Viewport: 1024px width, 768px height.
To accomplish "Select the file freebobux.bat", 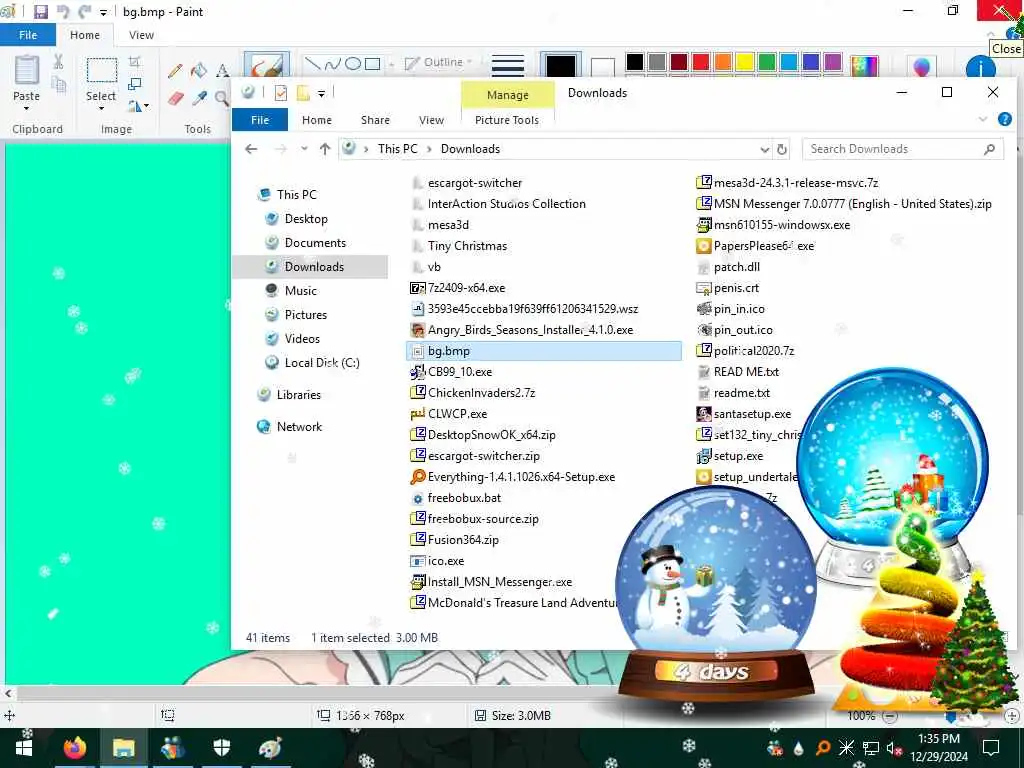I will pos(464,498).
